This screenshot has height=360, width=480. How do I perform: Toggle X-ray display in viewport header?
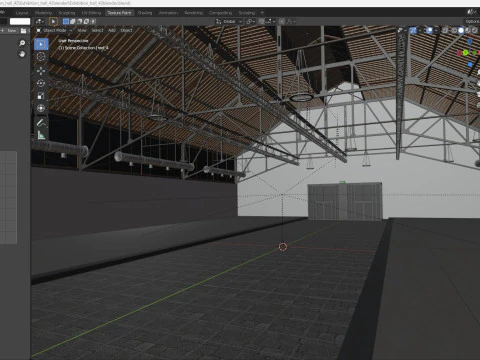click(445, 31)
